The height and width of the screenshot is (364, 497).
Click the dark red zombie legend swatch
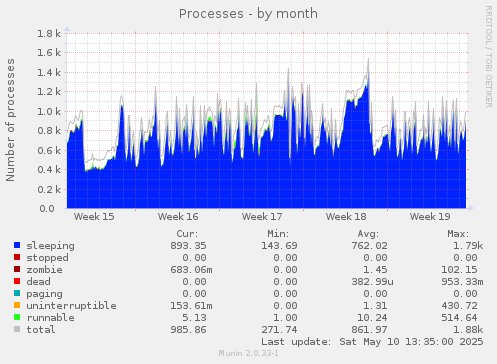pos(17,269)
